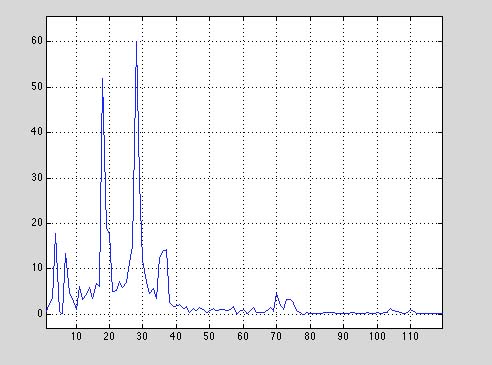This screenshot has width=492, height=365.
Task: Click the y-axis tick label 50
Action: [x=37, y=87]
